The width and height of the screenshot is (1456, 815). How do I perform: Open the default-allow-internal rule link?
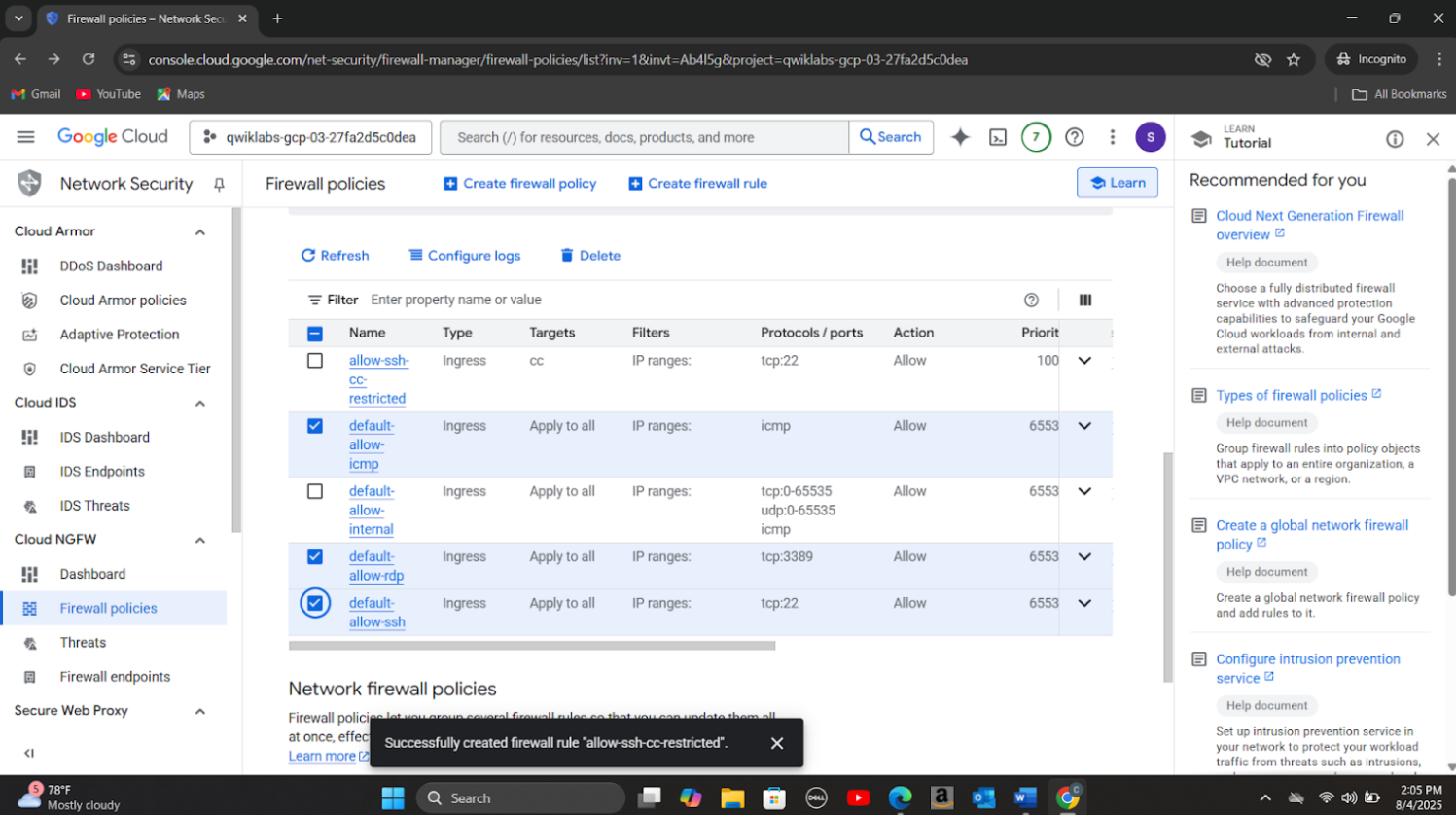(x=371, y=511)
